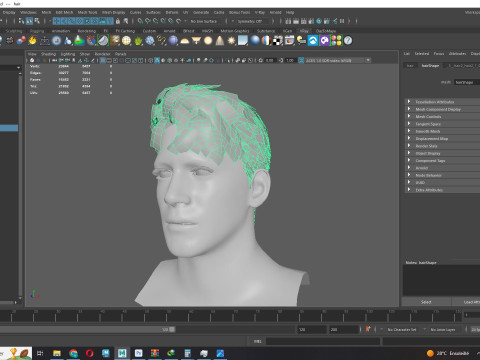Screen dimensions: 480x360
Task: Switch to the Rendering shelf tab
Action: 87,31
